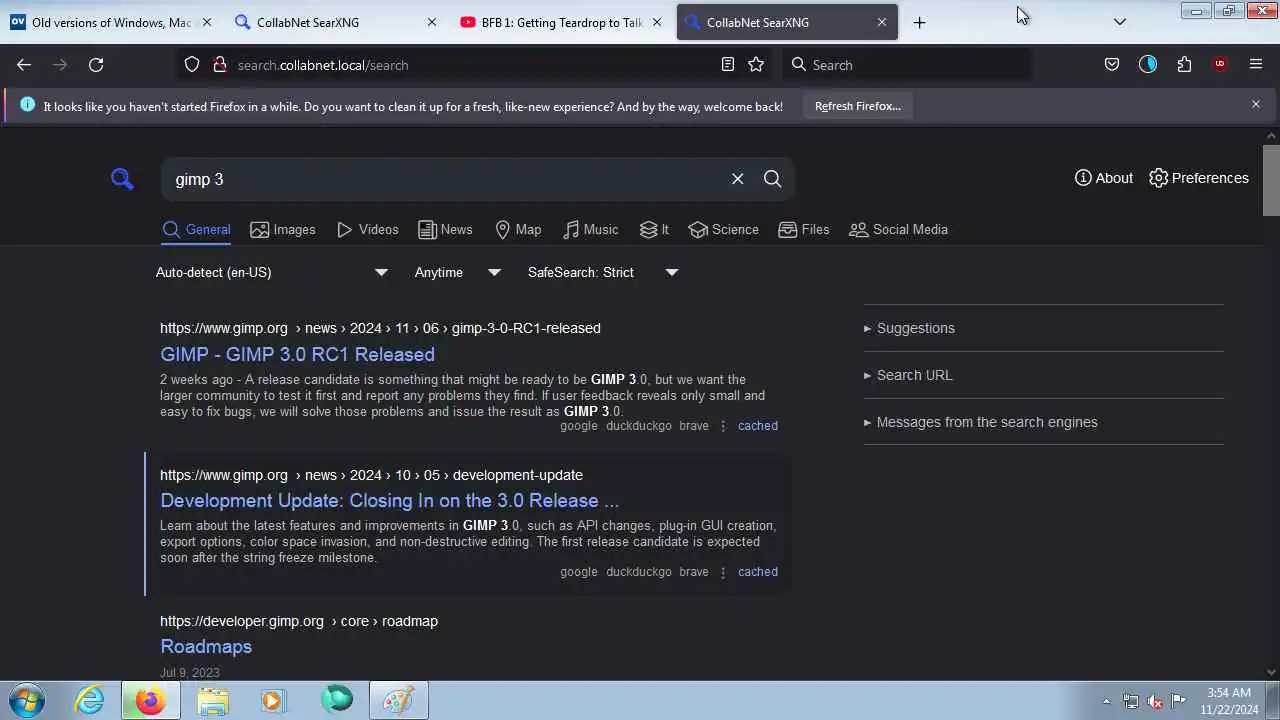Viewport: 1280px width, 720px height.
Task: Click the Paint taskbar icon
Action: 398,700
